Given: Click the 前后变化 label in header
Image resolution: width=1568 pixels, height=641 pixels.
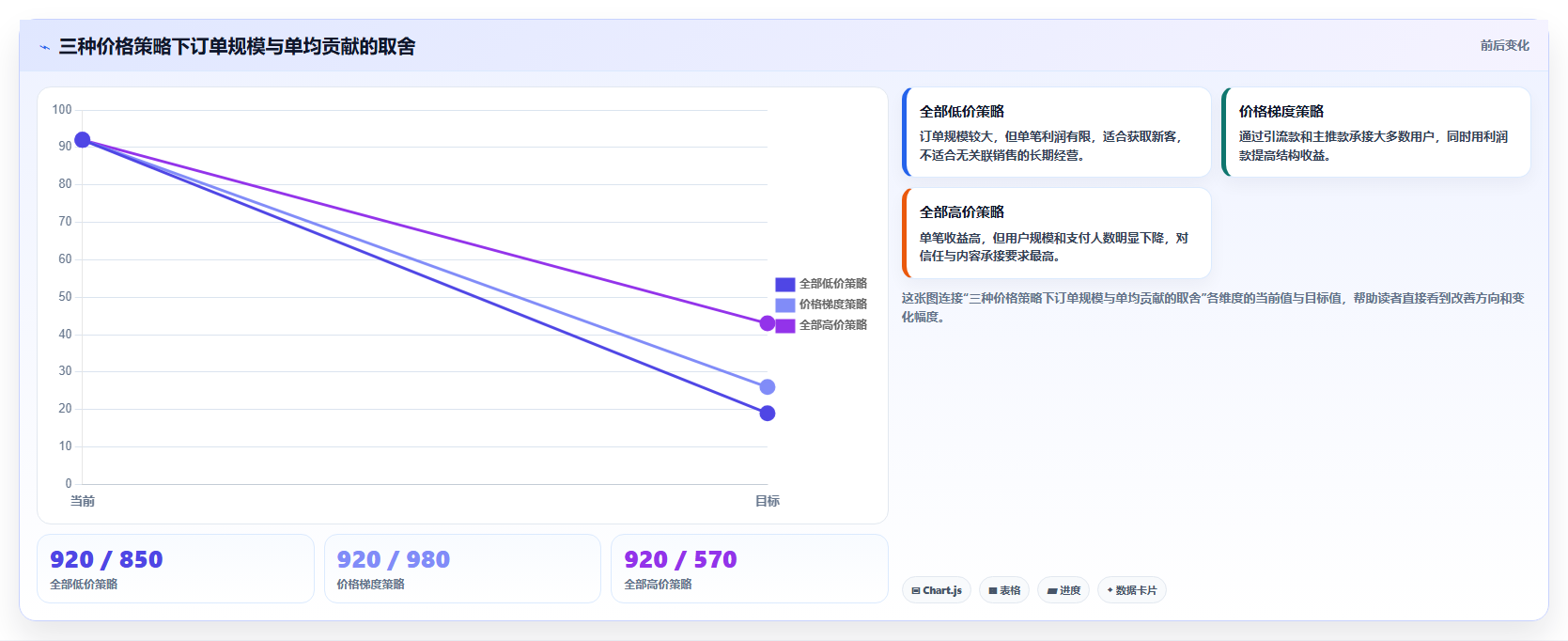Looking at the screenshot, I should coord(1504,45).
